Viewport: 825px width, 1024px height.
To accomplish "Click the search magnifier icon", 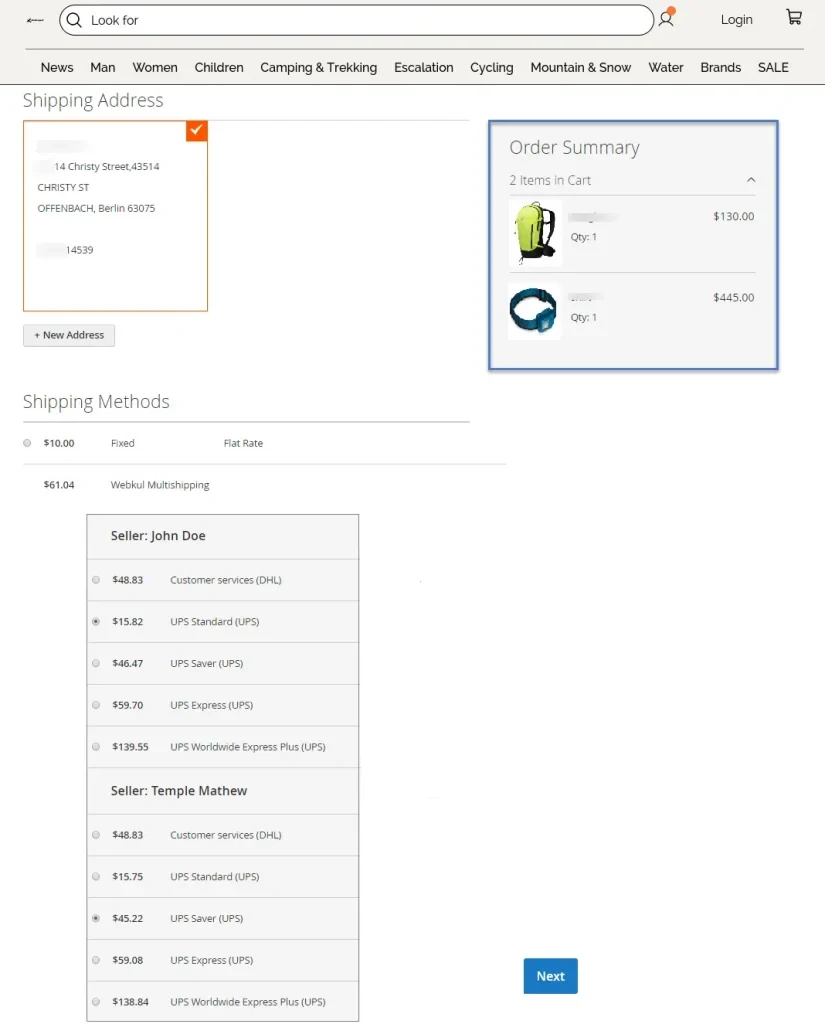I will coord(74,20).
